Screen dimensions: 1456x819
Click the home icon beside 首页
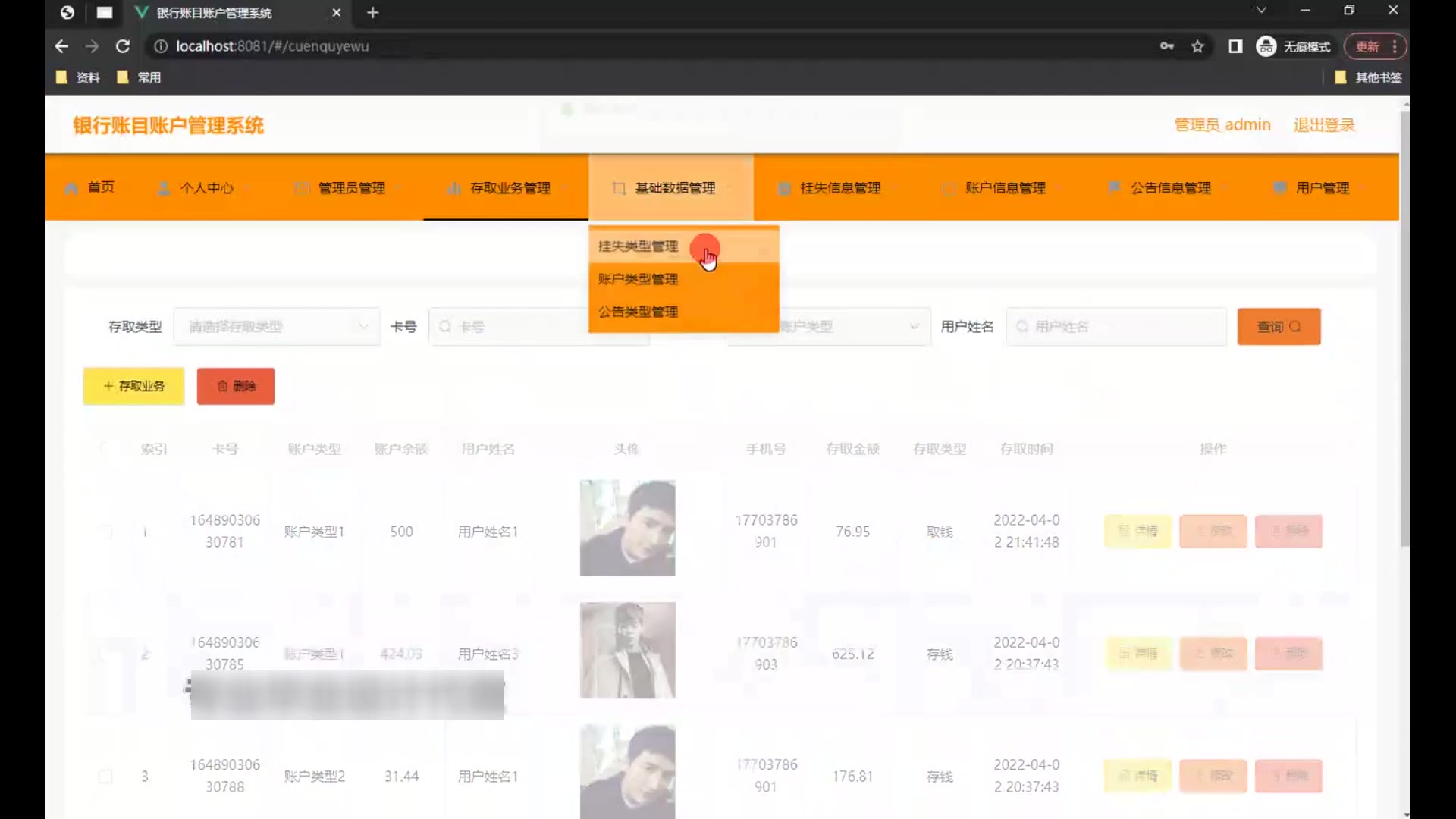click(x=71, y=188)
